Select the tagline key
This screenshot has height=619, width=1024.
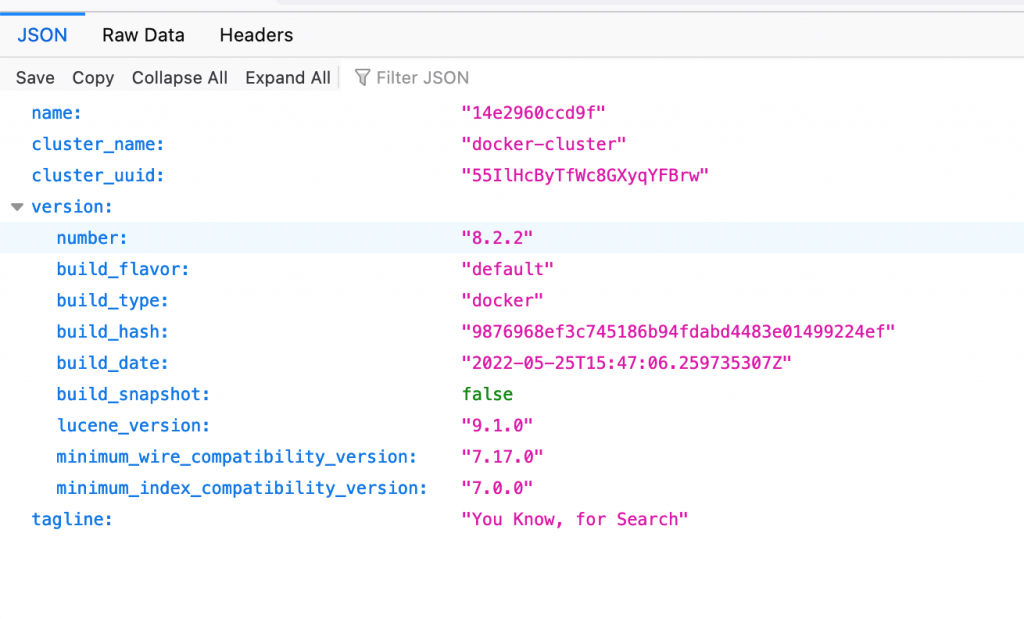(x=72, y=520)
